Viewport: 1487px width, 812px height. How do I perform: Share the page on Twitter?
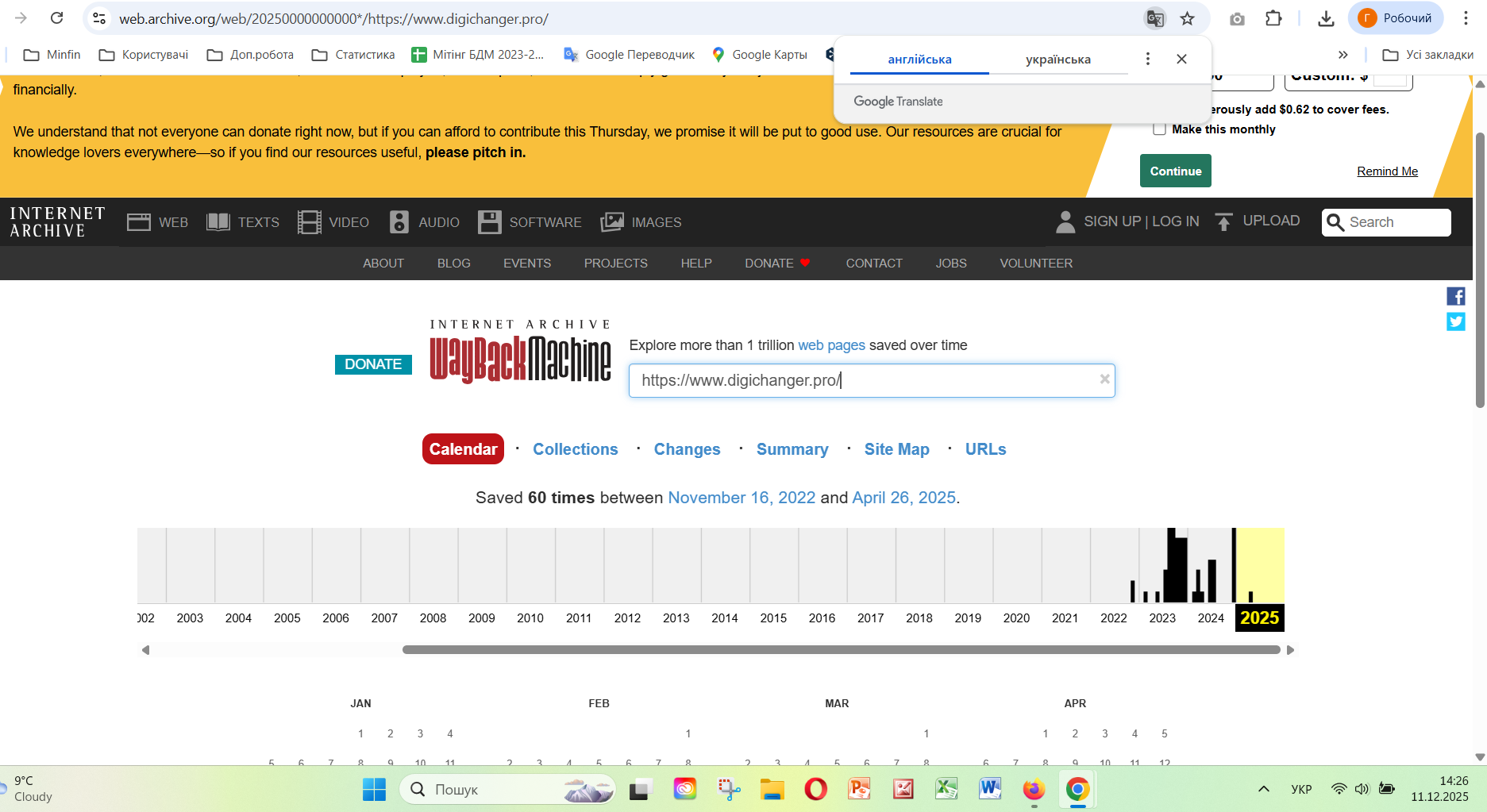1456,321
